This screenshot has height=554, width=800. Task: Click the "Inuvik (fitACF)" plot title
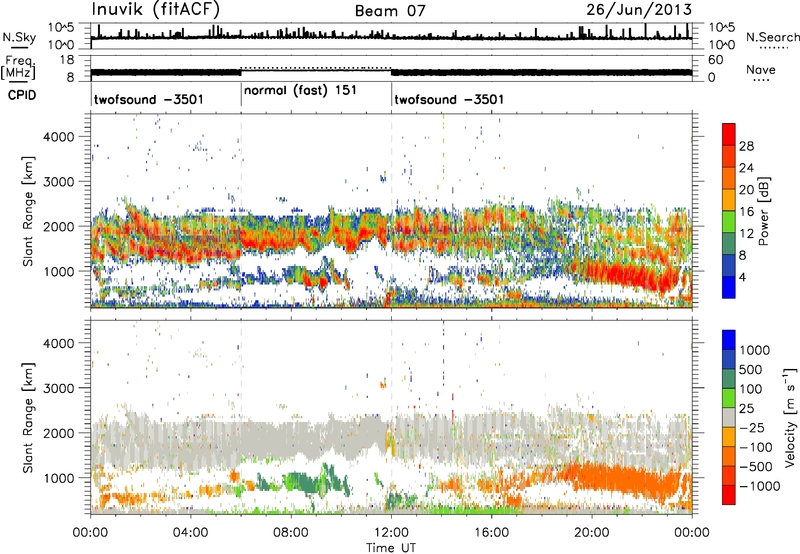[x=155, y=10]
